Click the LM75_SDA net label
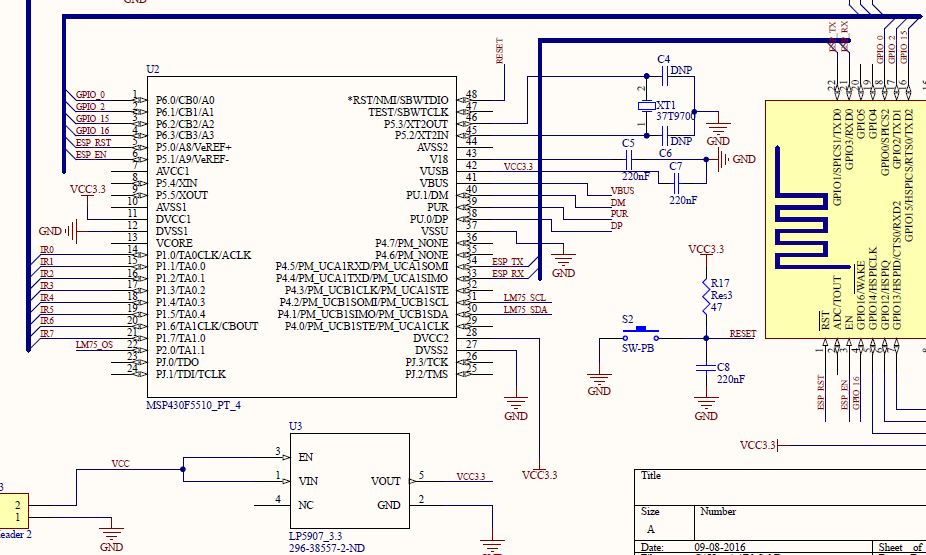Screen dimensions: 926x555 (x=525, y=309)
